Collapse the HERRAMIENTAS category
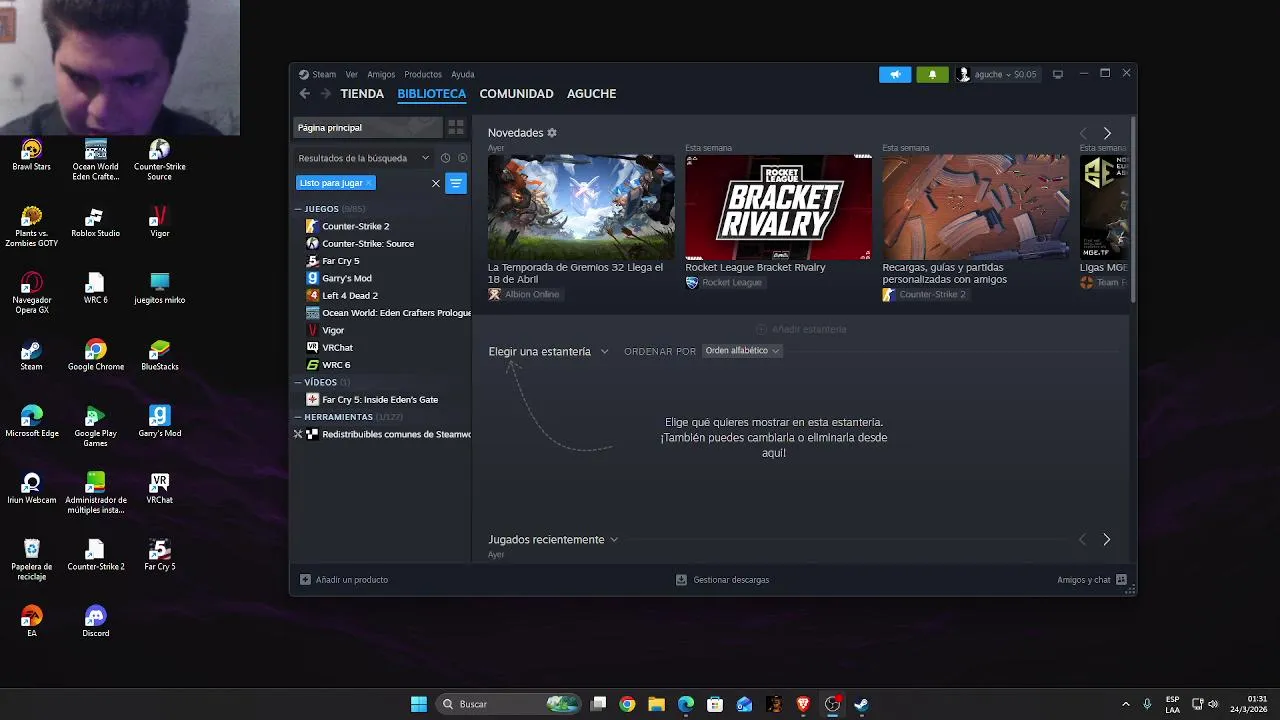 [298, 417]
